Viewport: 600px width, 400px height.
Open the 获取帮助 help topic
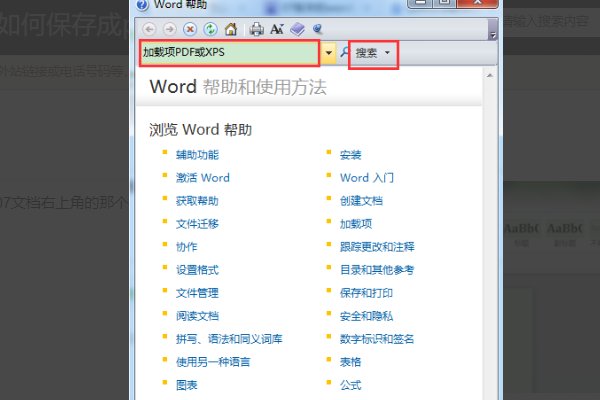(x=197, y=201)
